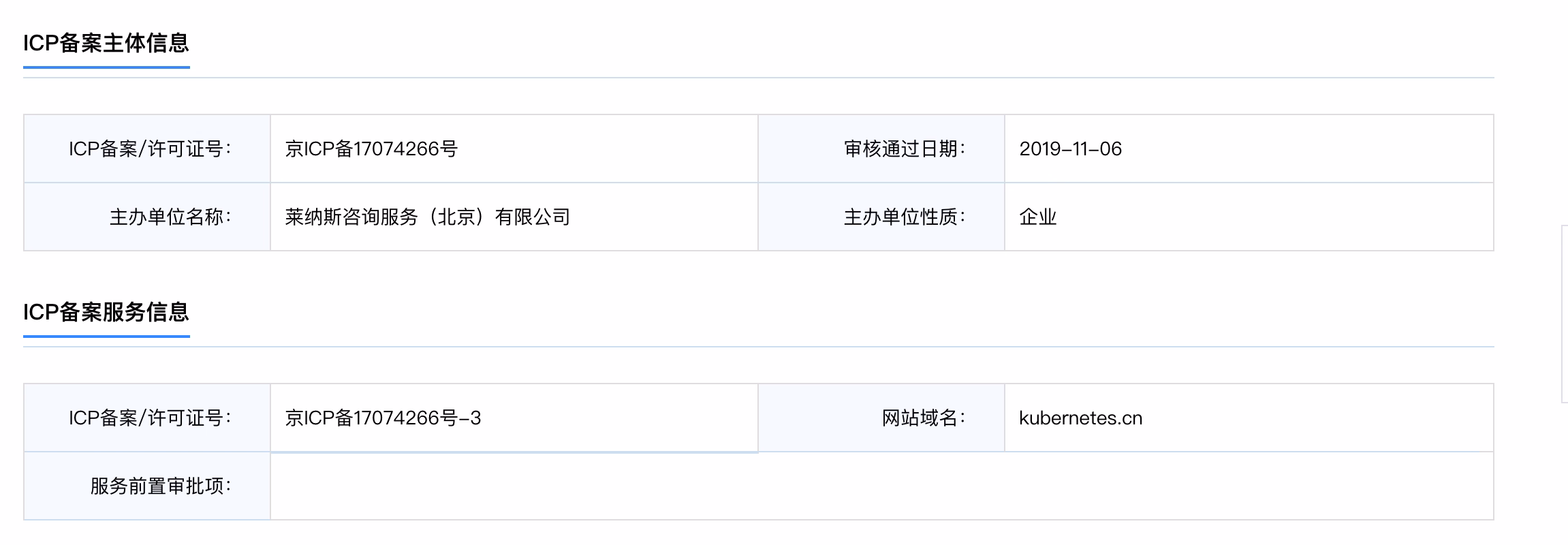Click company name 莱纳斯咨询服务（北京）有限公司

coord(428,217)
